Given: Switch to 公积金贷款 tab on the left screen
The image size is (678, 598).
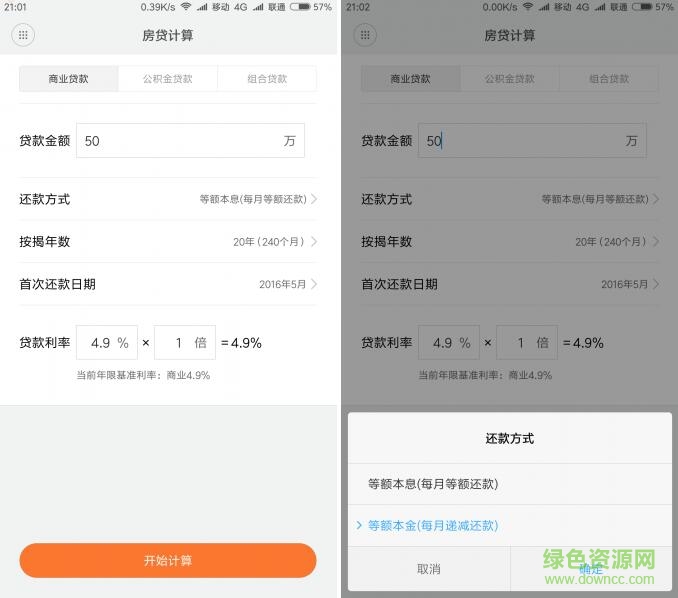Looking at the screenshot, I should [x=167, y=79].
